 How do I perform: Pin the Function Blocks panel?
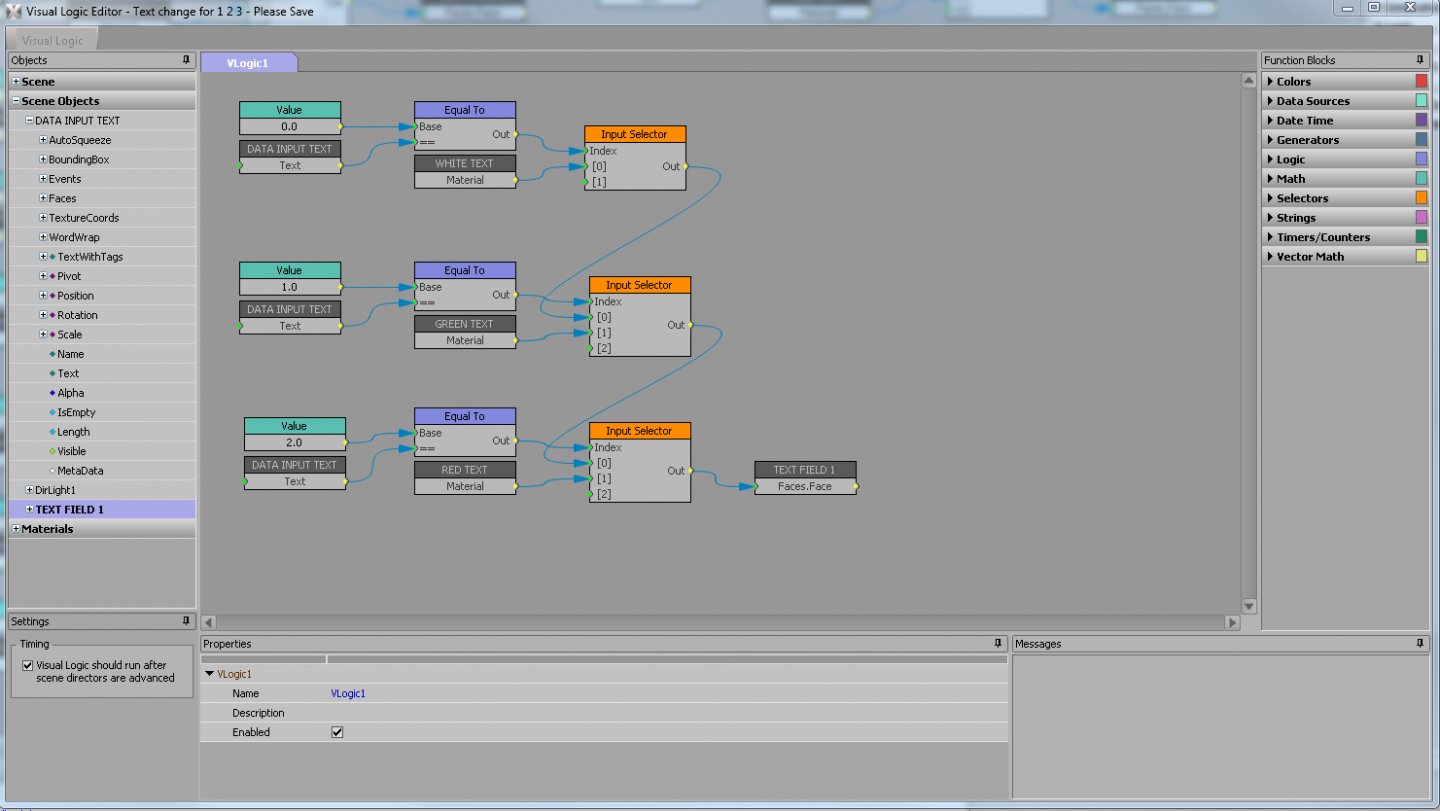(1420, 60)
